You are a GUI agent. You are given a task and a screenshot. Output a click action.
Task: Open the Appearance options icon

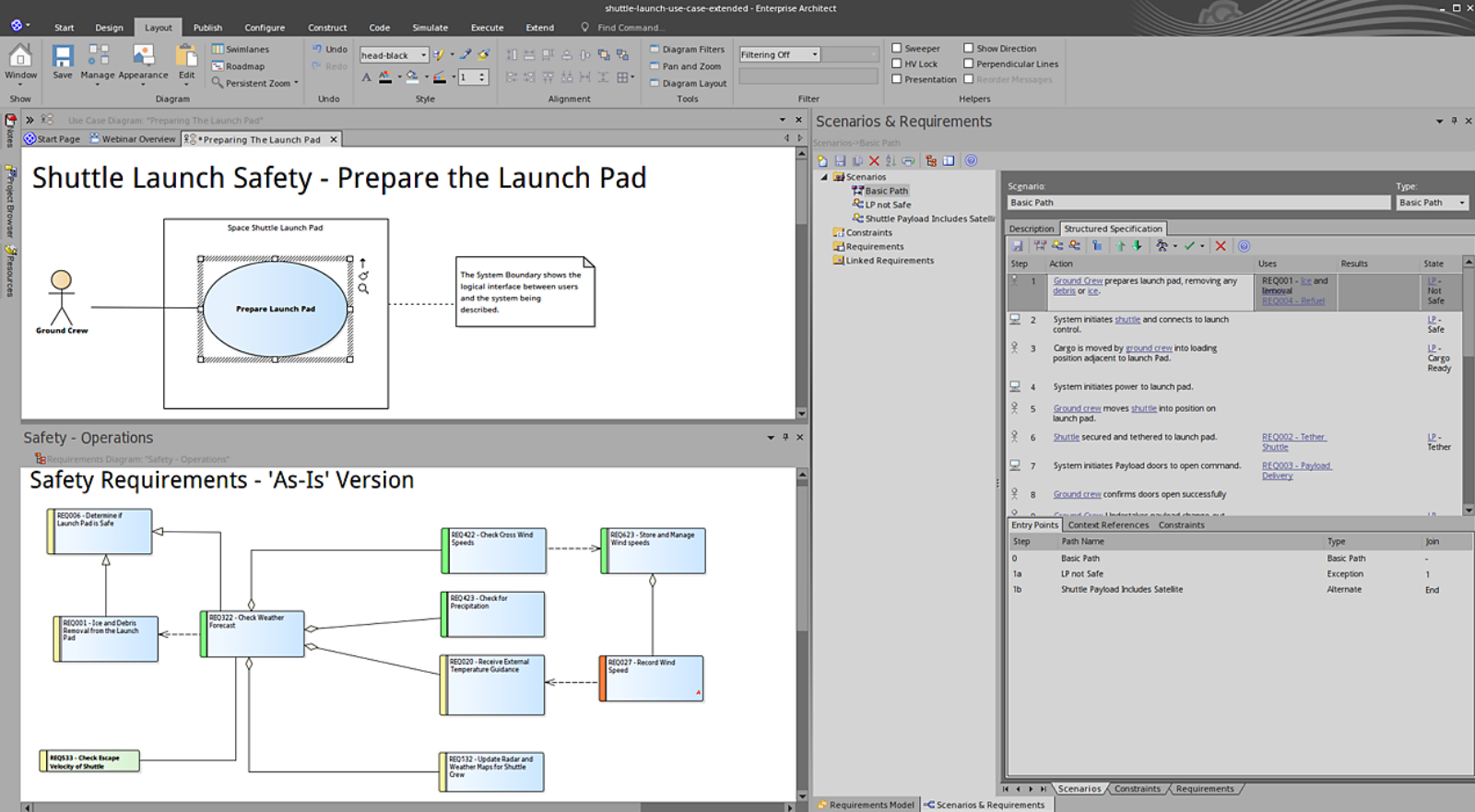click(143, 56)
